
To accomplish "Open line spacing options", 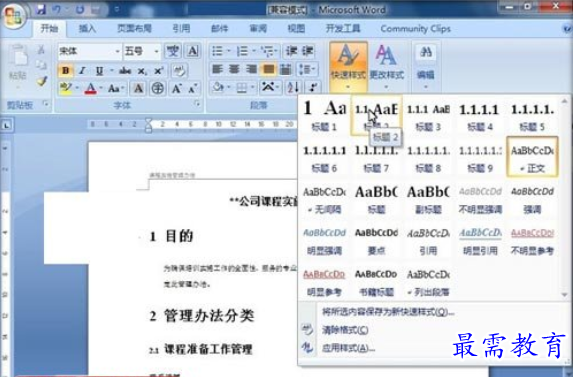I will pyautogui.click(x=307, y=69).
